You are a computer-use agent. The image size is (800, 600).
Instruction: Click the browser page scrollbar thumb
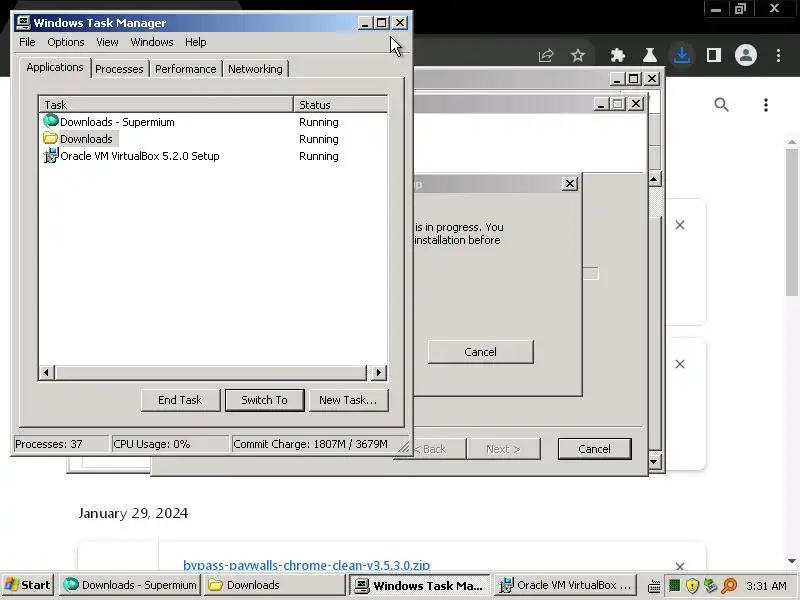(791, 222)
